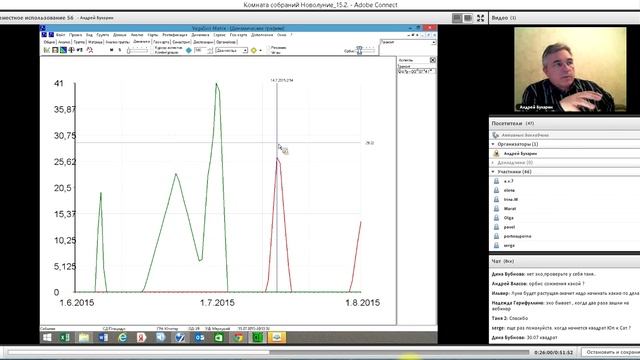Image resolution: width=640 pixels, height=360 pixels.
Task: Select participant 'Marat' in the attendees list
Action: point(510,209)
